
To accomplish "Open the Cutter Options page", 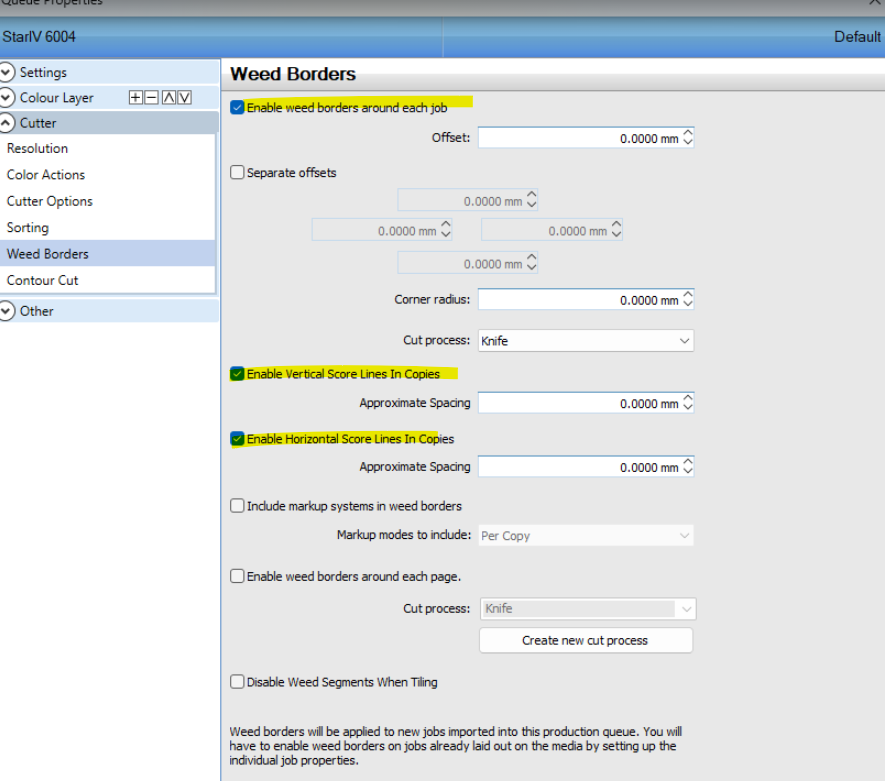I will (x=107, y=201).
